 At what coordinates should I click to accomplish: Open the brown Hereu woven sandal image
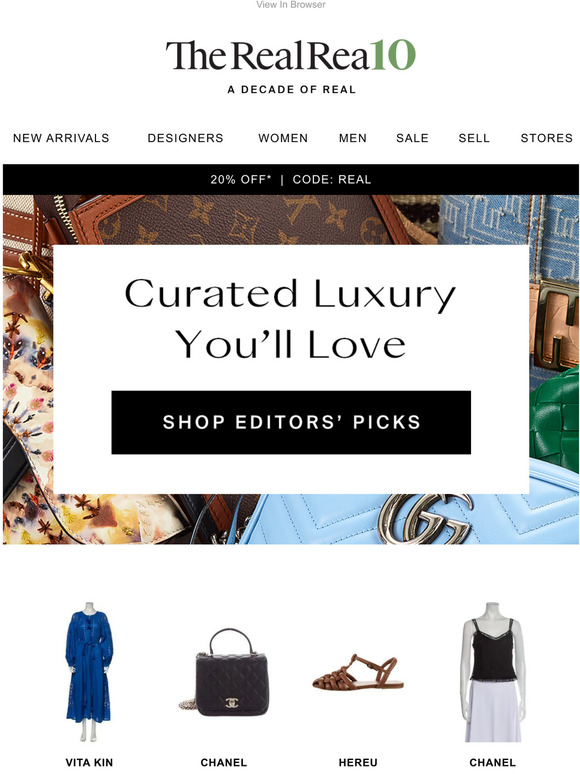tap(358, 672)
